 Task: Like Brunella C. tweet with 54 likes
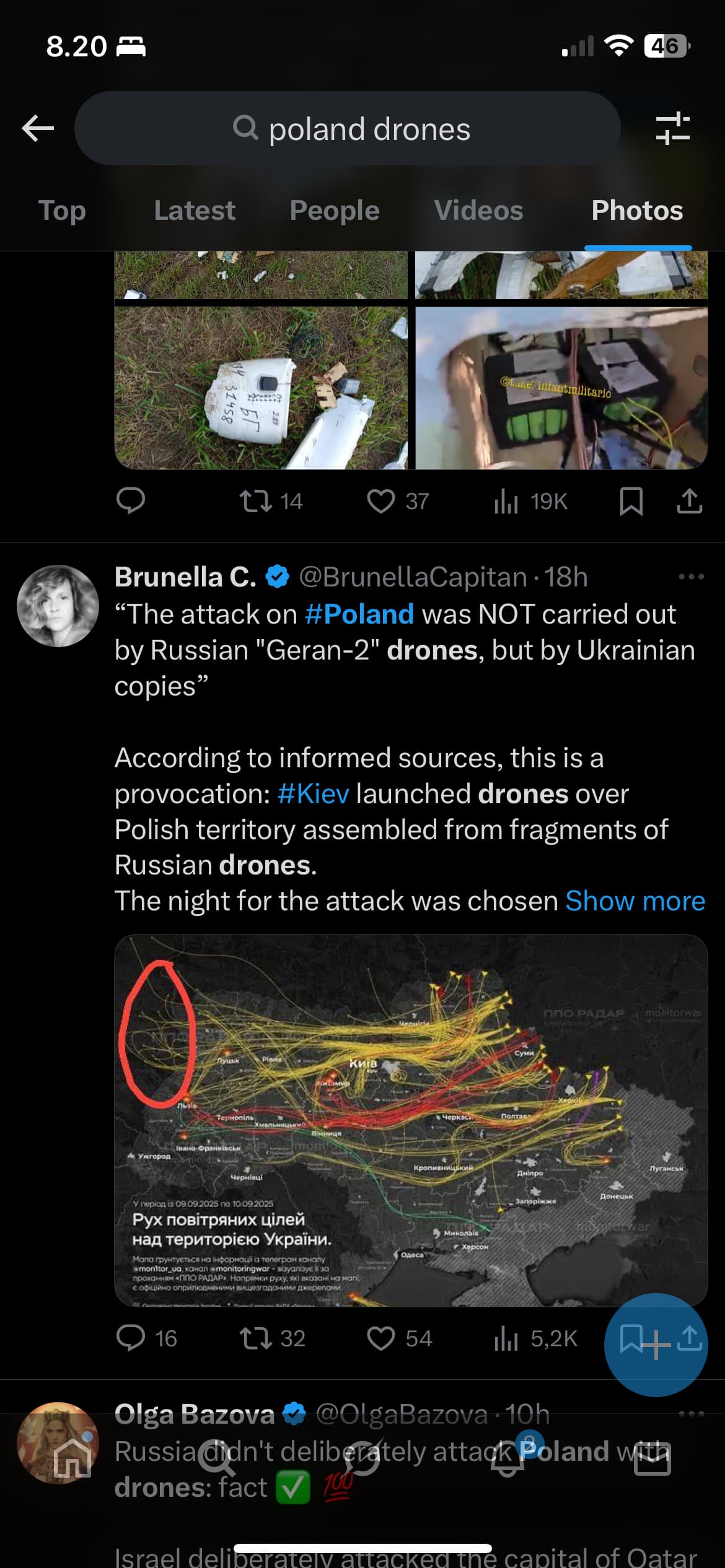coord(381,1338)
